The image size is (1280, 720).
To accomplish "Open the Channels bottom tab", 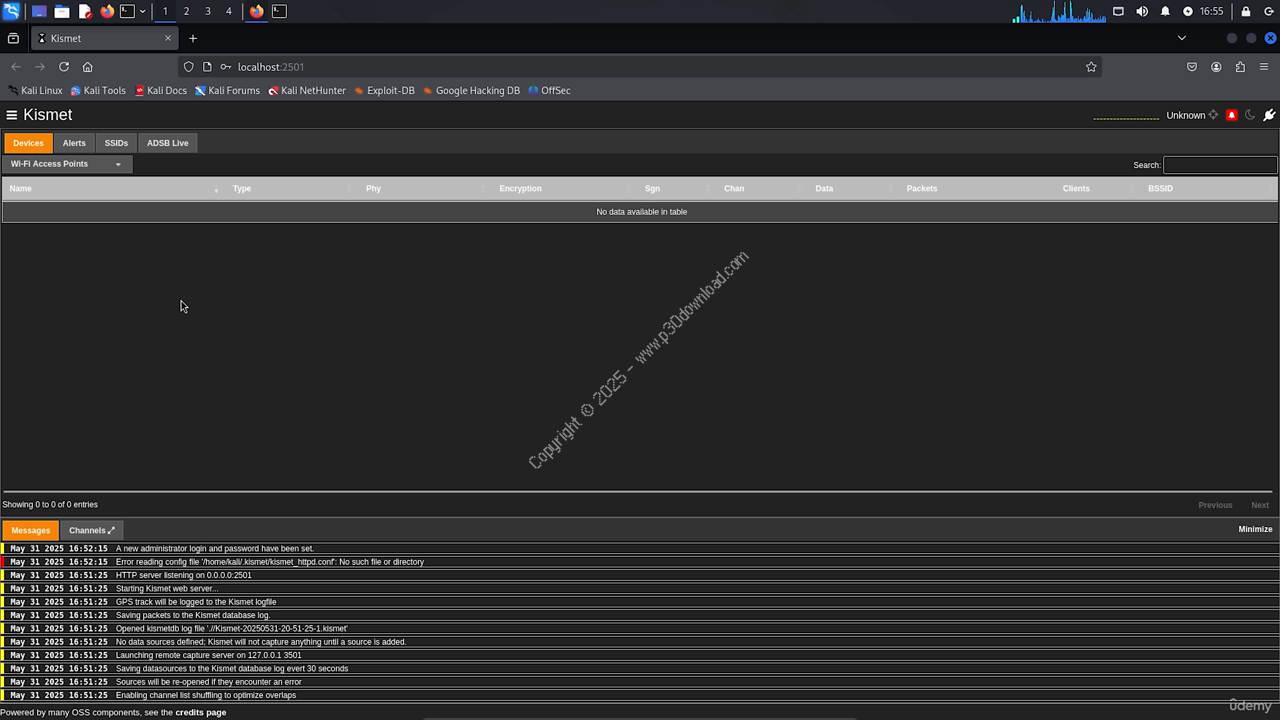I will pos(92,531).
